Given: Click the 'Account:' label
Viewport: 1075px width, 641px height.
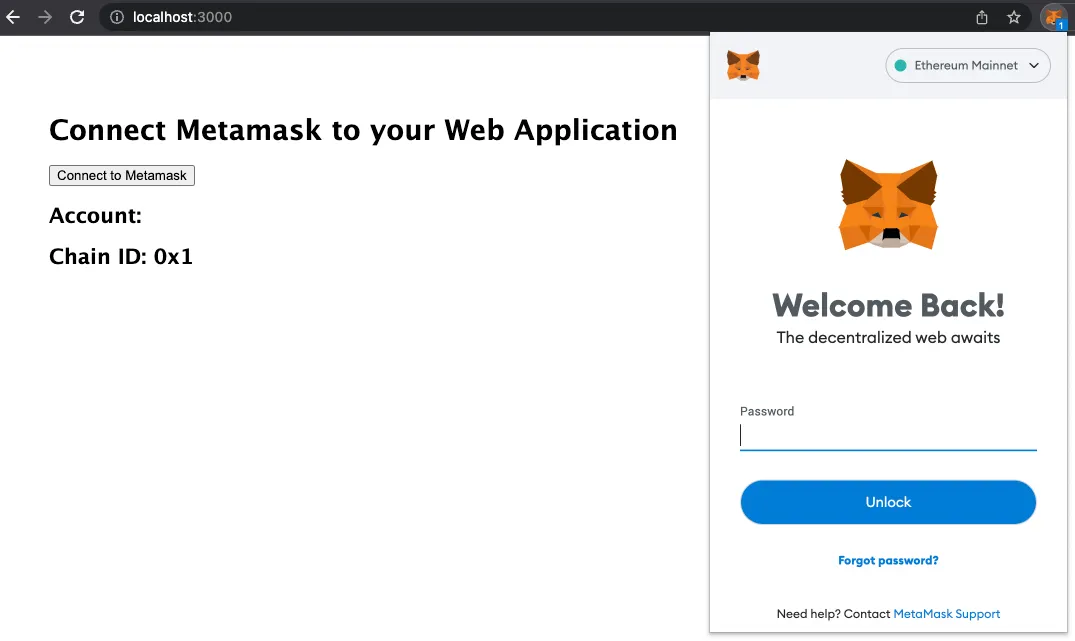Looking at the screenshot, I should (x=95, y=216).
